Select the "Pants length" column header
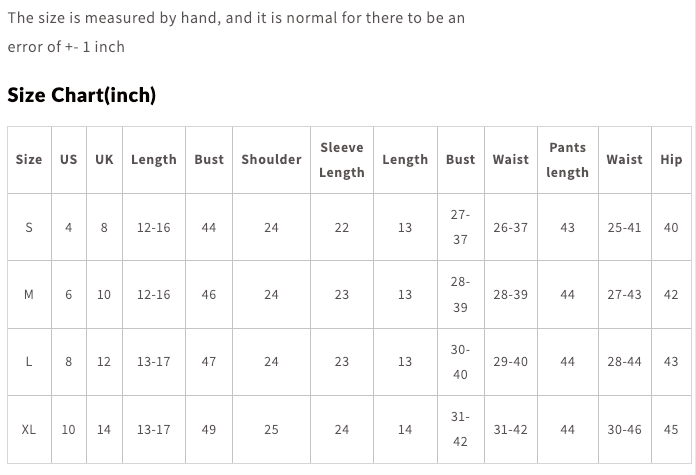Screen dimensions: 696x475 coord(567,159)
